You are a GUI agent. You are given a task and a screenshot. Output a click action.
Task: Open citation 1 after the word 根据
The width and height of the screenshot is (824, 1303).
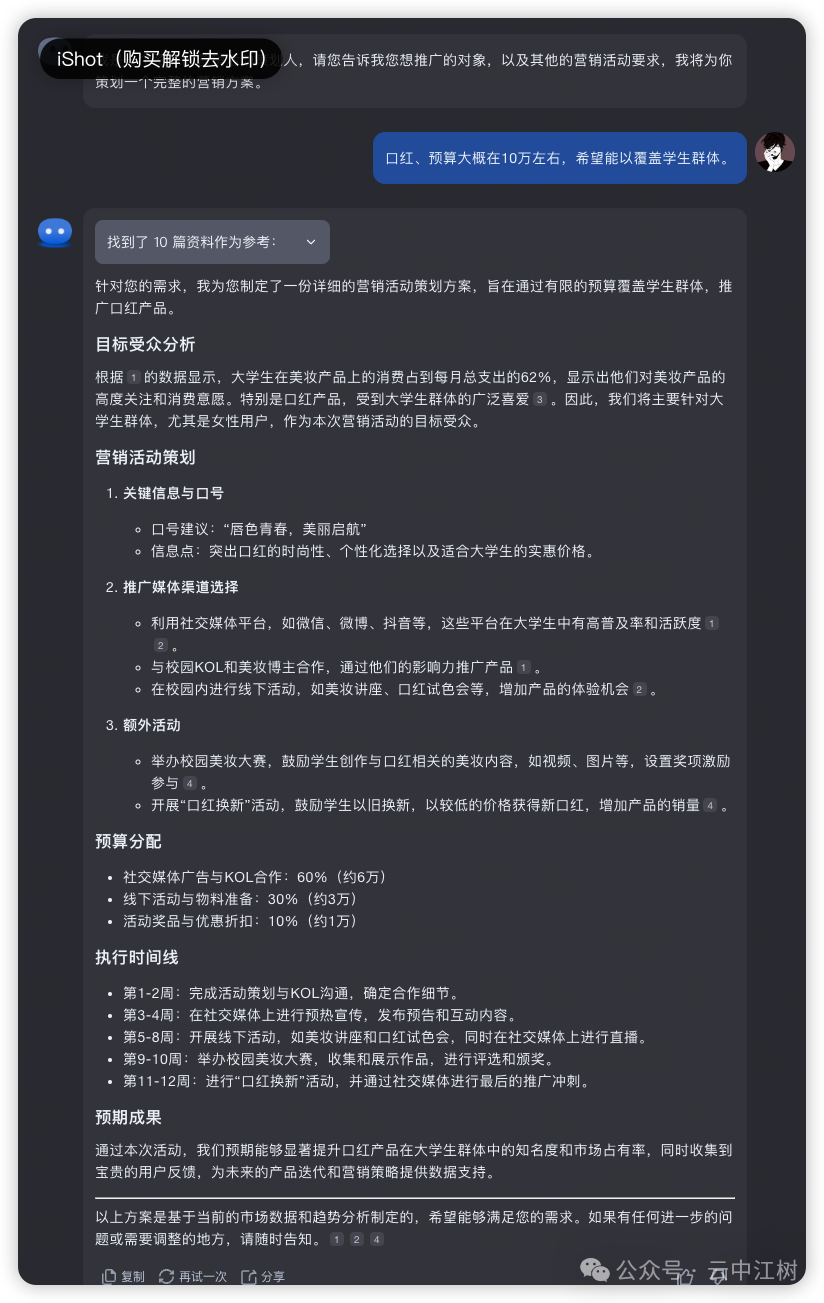coord(133,377)
